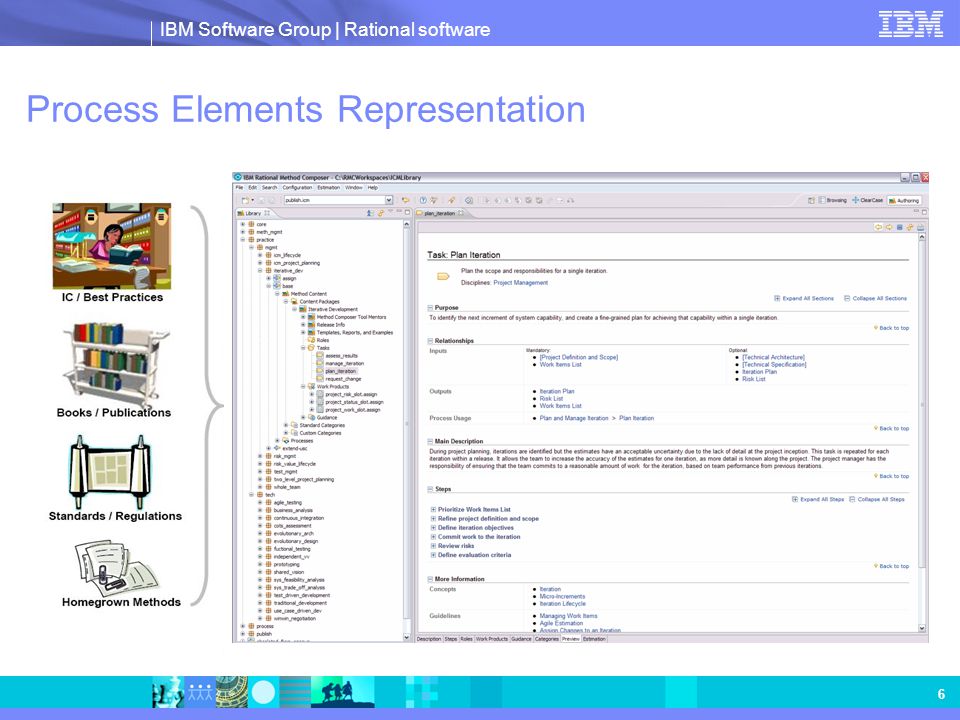Click the Standard Categories tree icon

[x=294, y=425]
